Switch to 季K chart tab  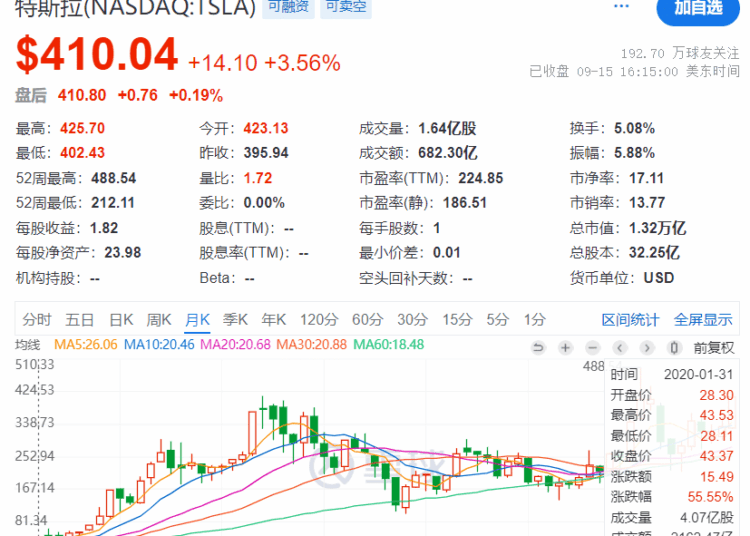tap(235, 319)
